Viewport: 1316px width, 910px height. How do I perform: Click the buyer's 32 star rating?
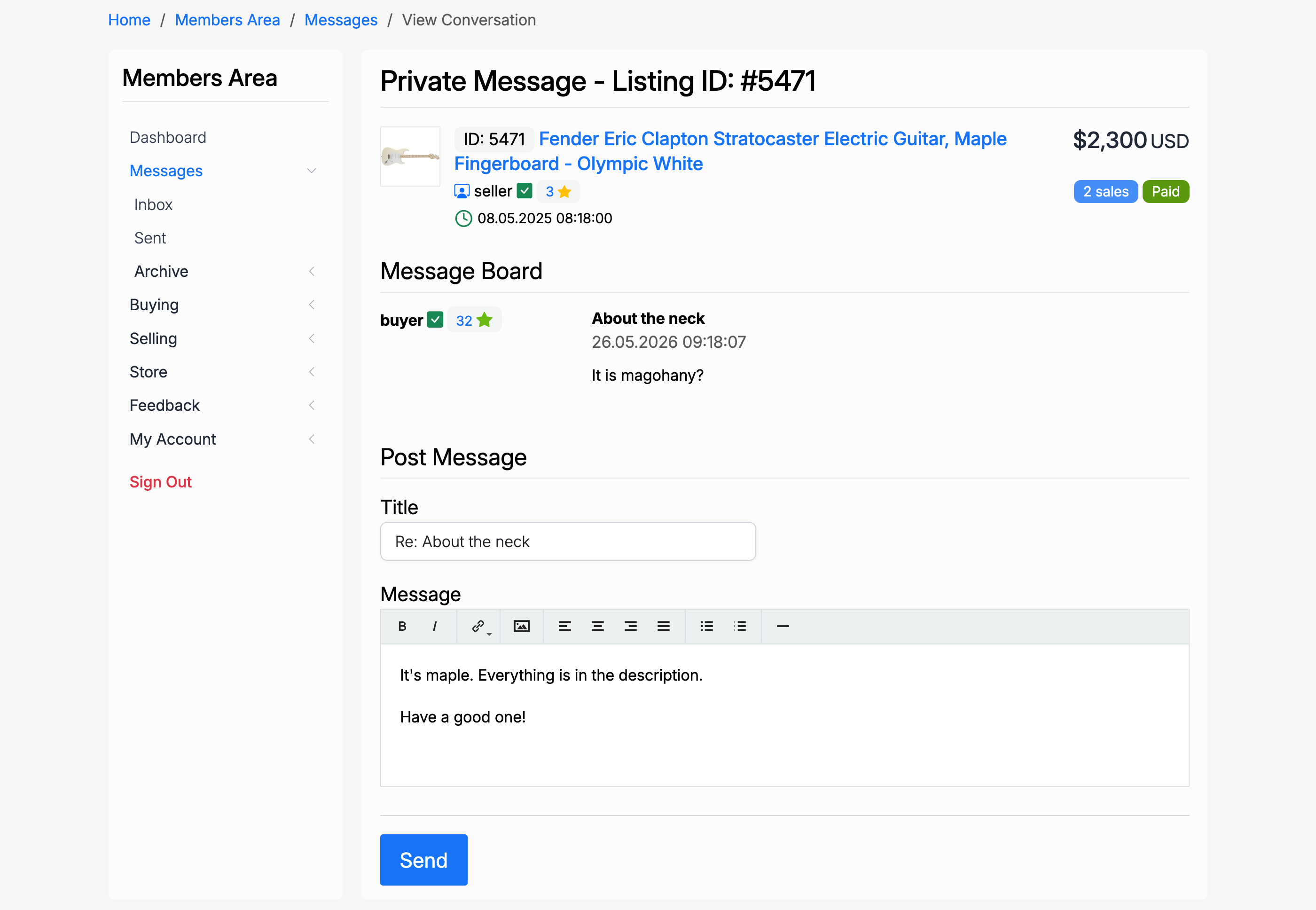point(474,320)
